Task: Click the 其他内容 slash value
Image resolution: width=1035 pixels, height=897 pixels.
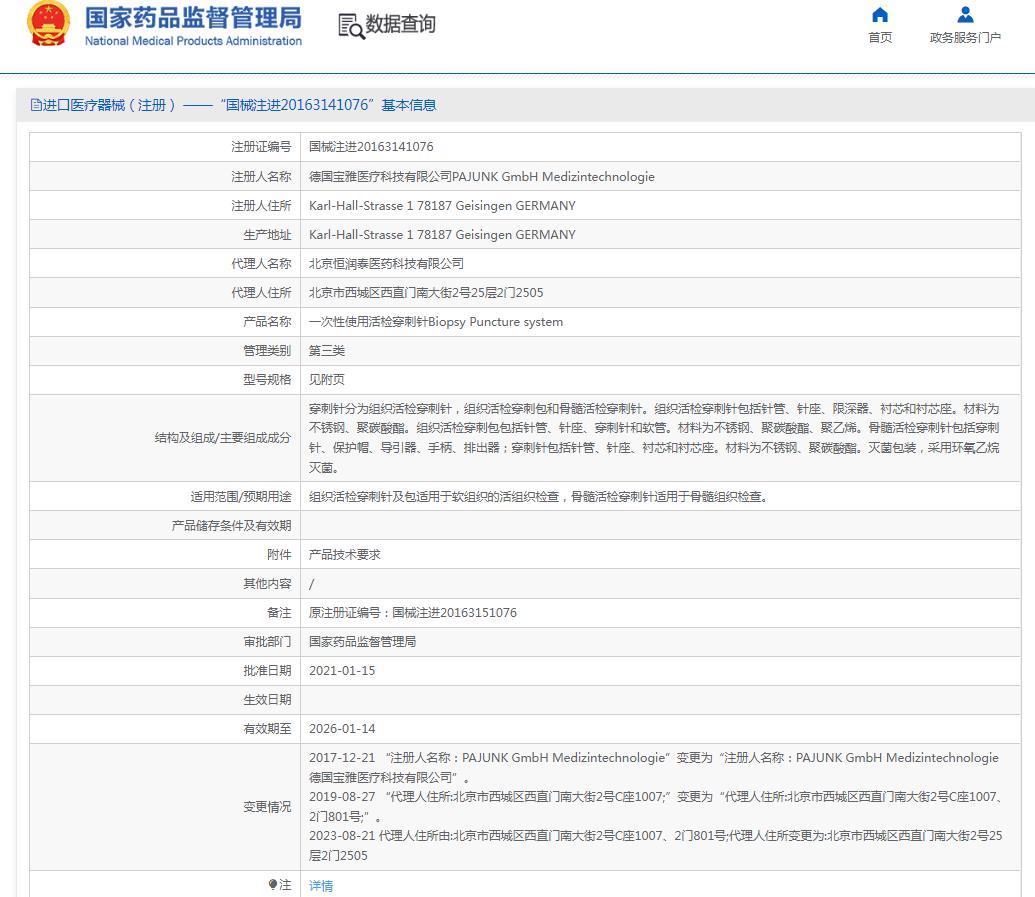Action: point(312,583)
